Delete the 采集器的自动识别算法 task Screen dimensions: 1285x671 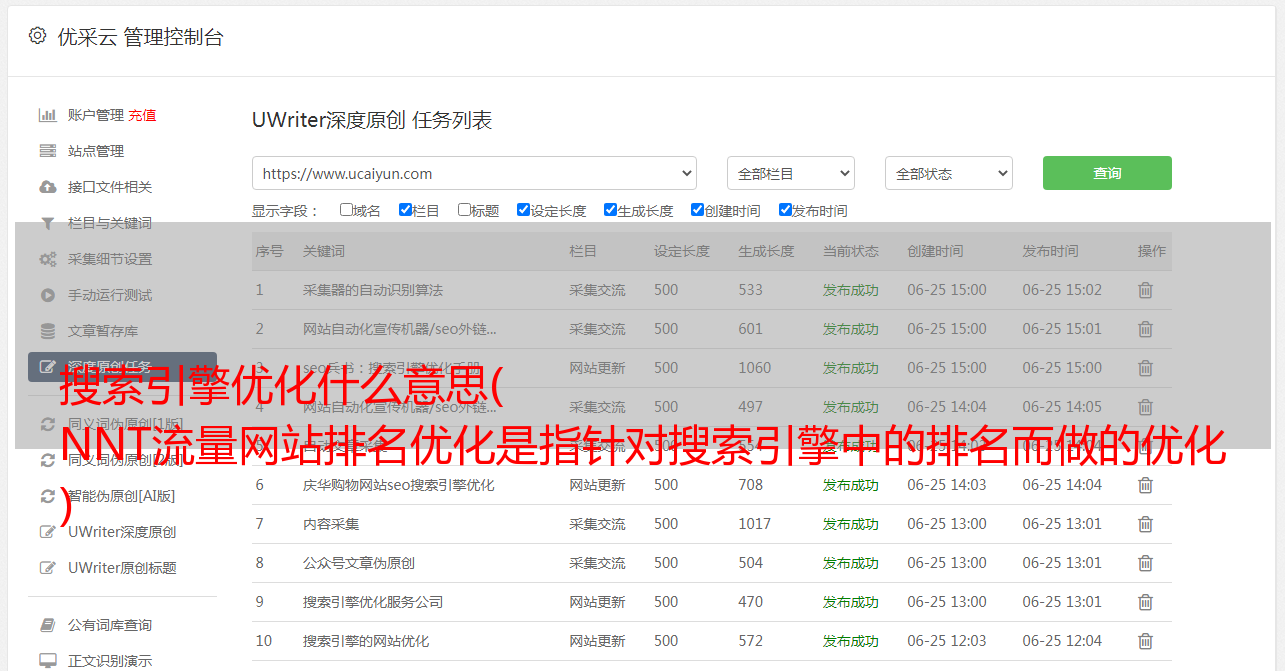pyautogui.click(x=1146, y=290)
